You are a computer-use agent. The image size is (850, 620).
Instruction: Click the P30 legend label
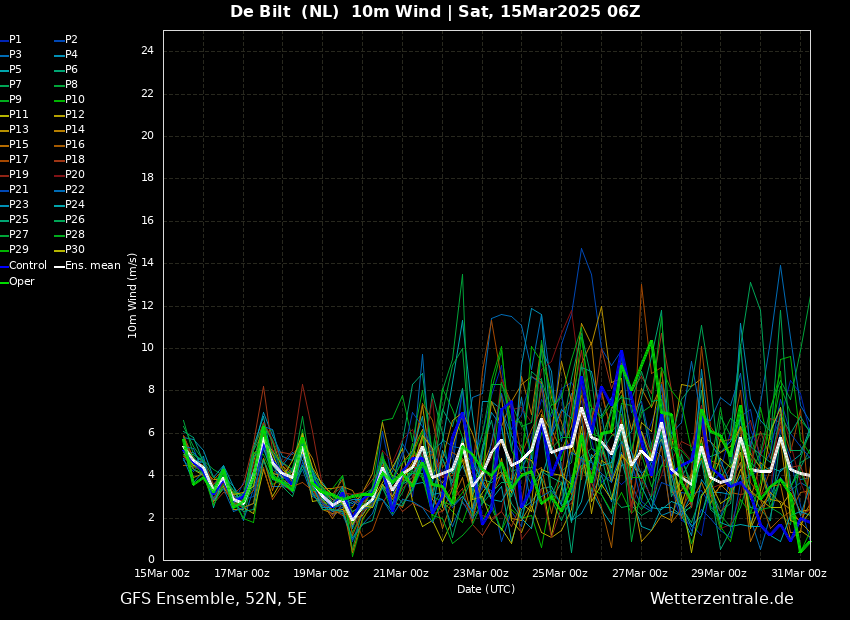(x=75, y=250)
